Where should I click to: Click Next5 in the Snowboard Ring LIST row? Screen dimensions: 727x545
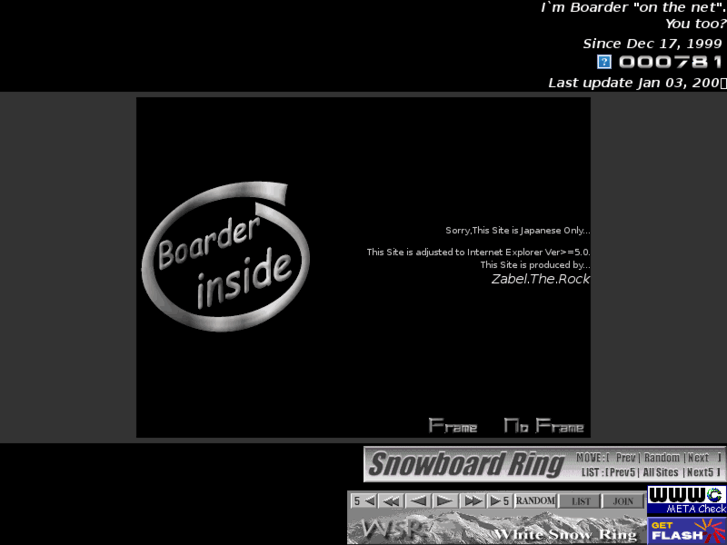pos(700,472)
